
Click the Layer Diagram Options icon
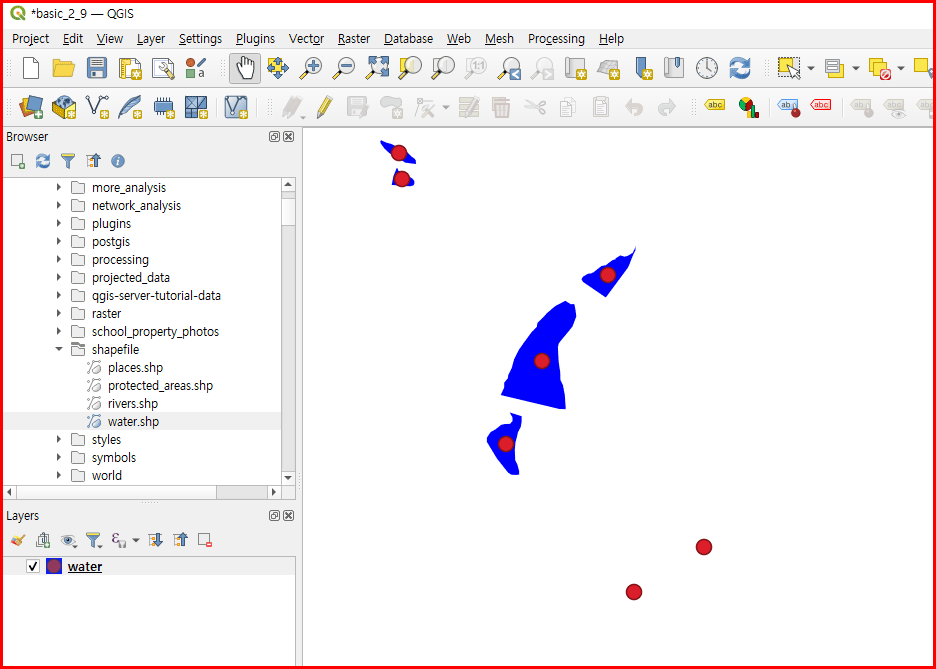pos(748,107)
